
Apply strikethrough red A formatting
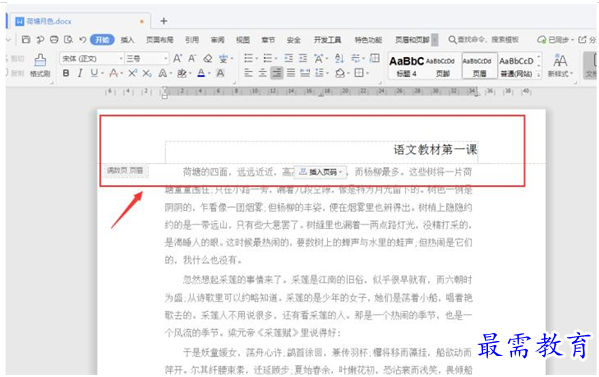pyautogui.click(x=113, y=73)
